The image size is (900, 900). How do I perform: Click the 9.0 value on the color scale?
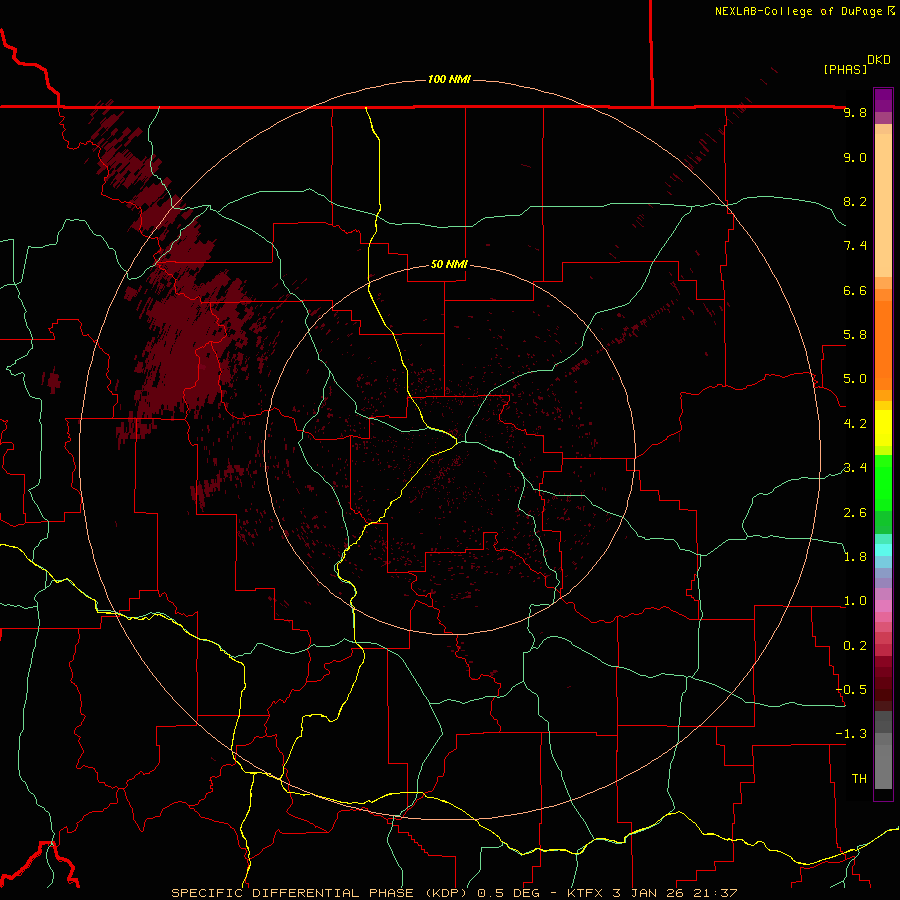(855, 157)
